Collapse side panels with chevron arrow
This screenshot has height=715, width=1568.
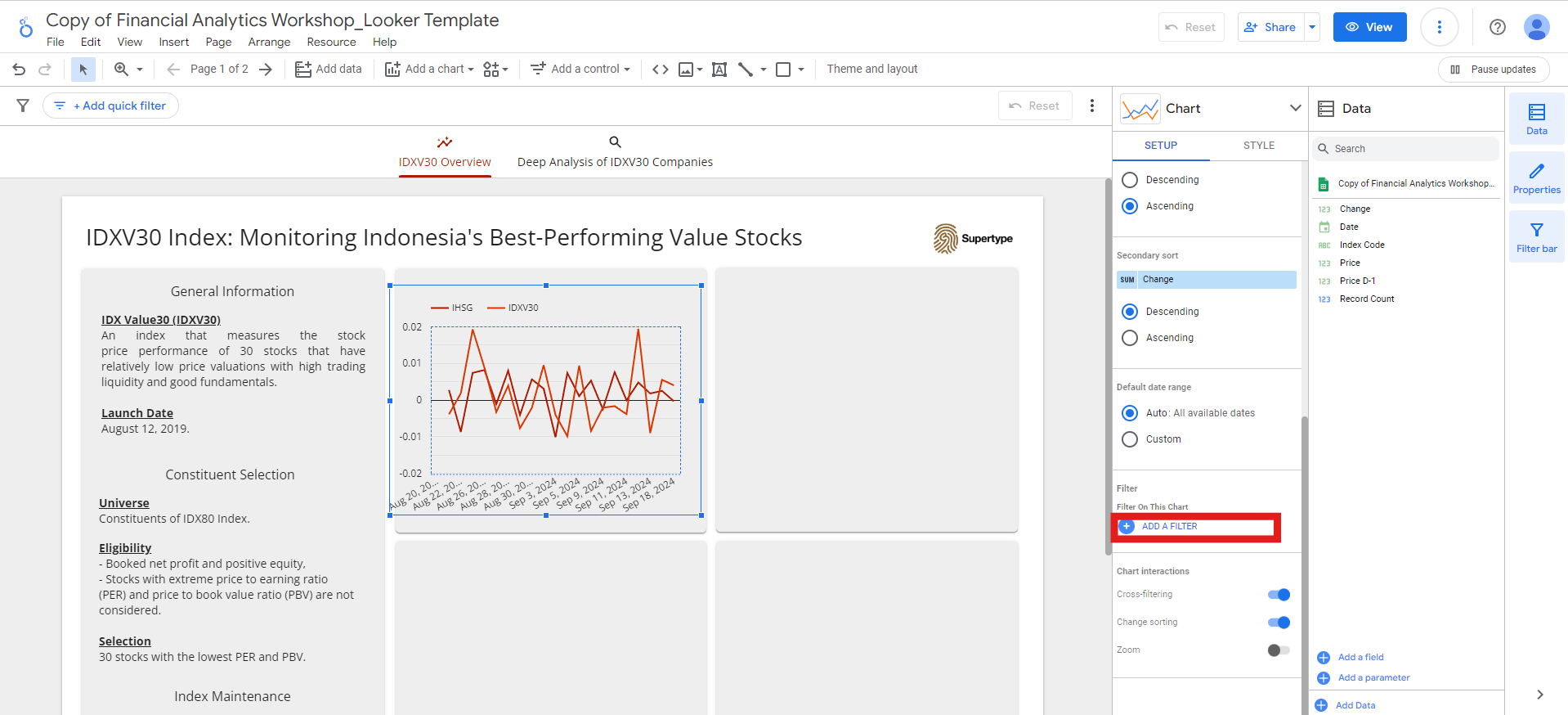(1540, 695)
